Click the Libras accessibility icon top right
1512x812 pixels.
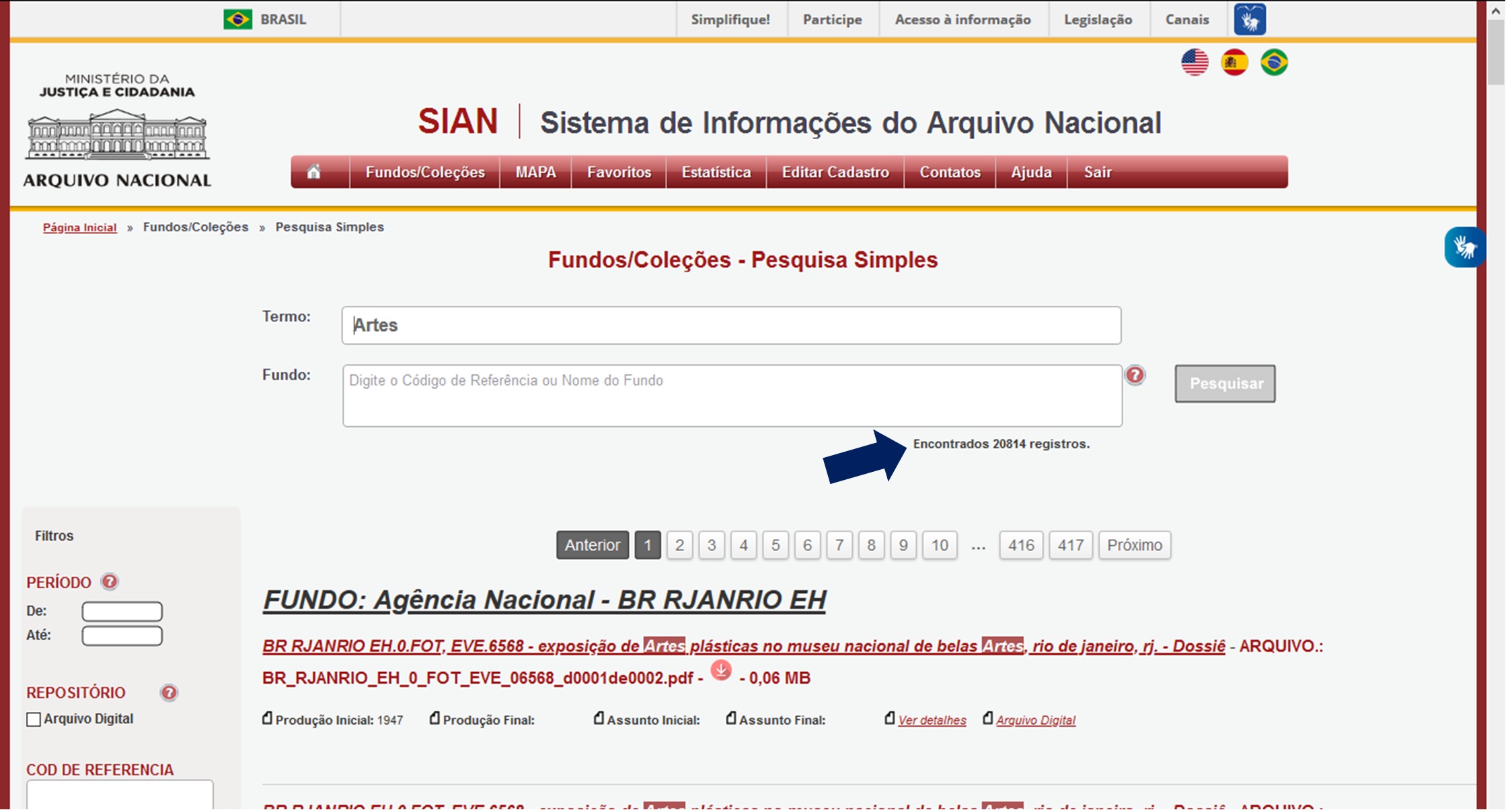(1250, 19)
